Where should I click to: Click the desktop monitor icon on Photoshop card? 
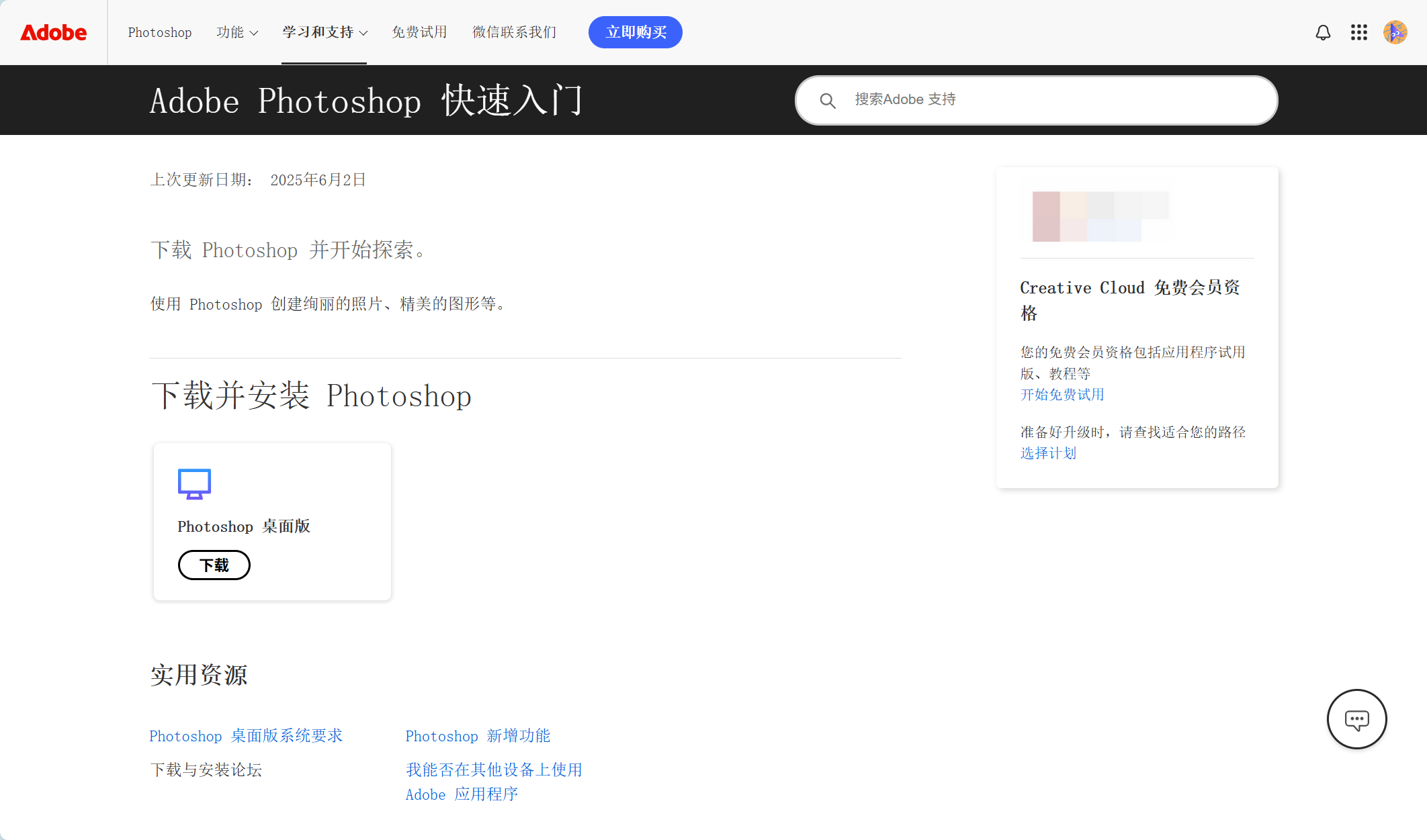coord(194,484)
